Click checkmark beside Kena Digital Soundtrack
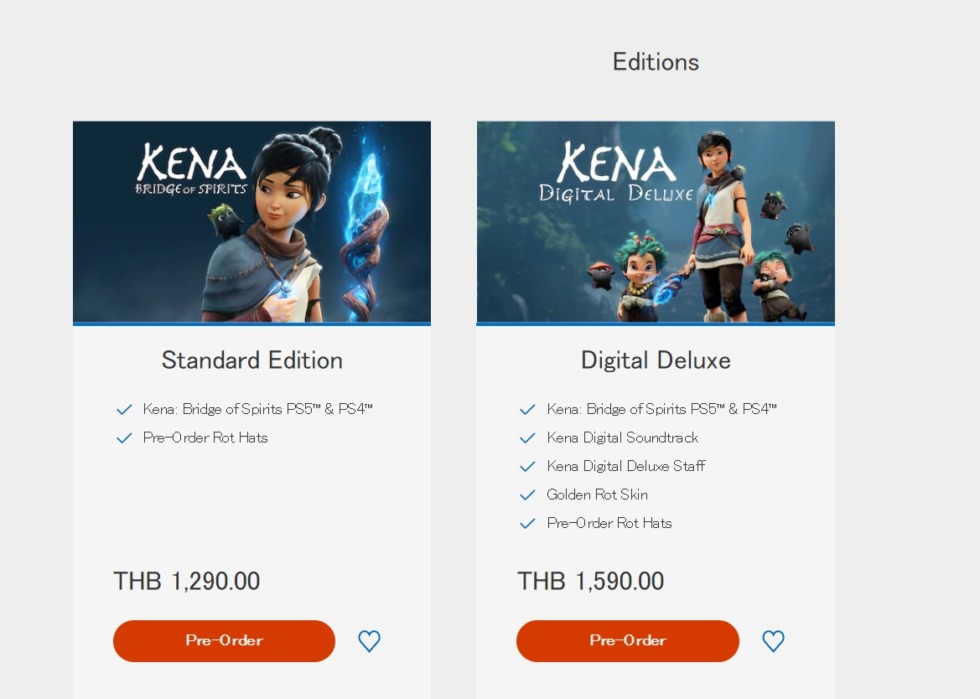The height and width of the screenshot is (699, 980). click(x=527, y=438)
